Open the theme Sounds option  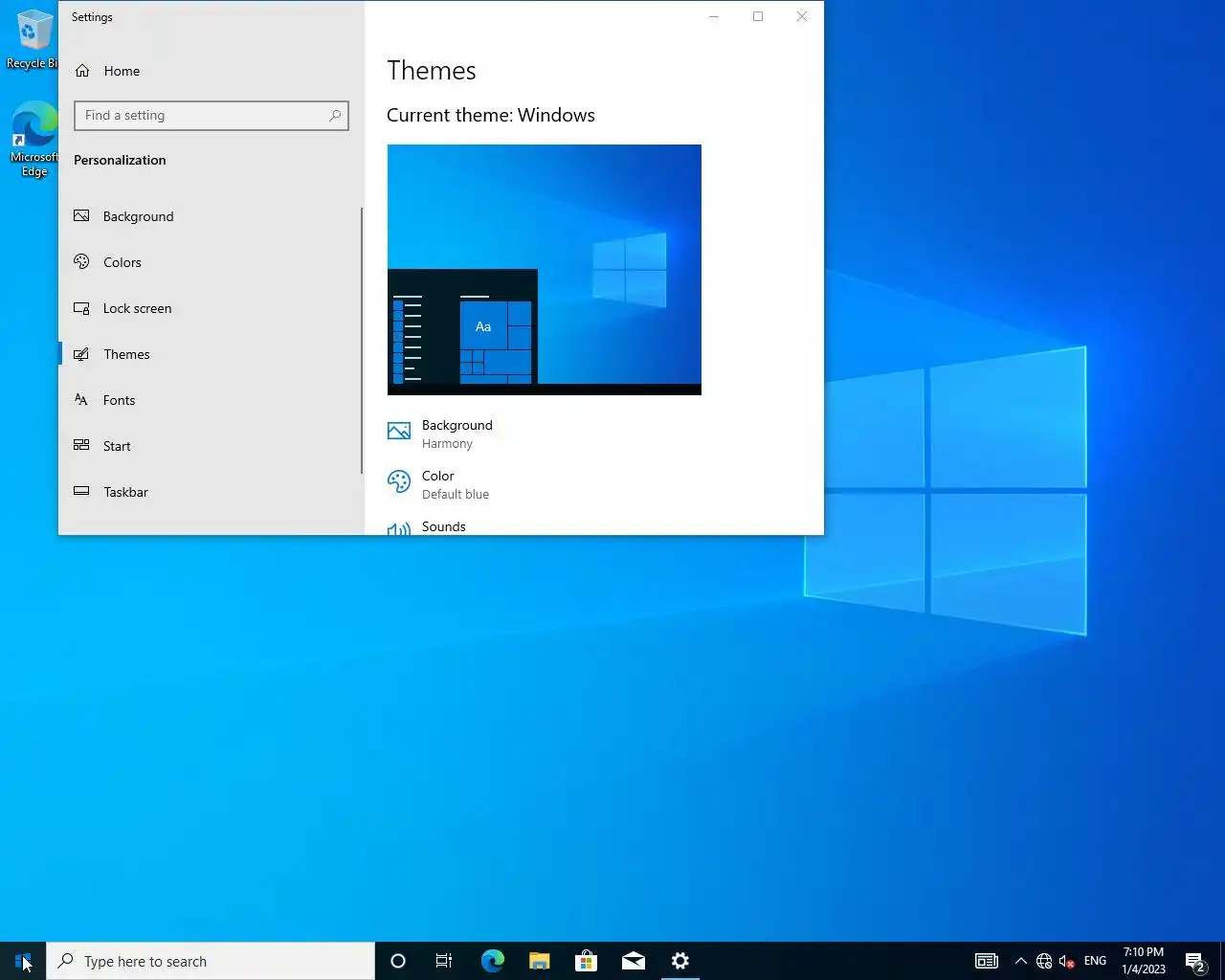(427, 527)
